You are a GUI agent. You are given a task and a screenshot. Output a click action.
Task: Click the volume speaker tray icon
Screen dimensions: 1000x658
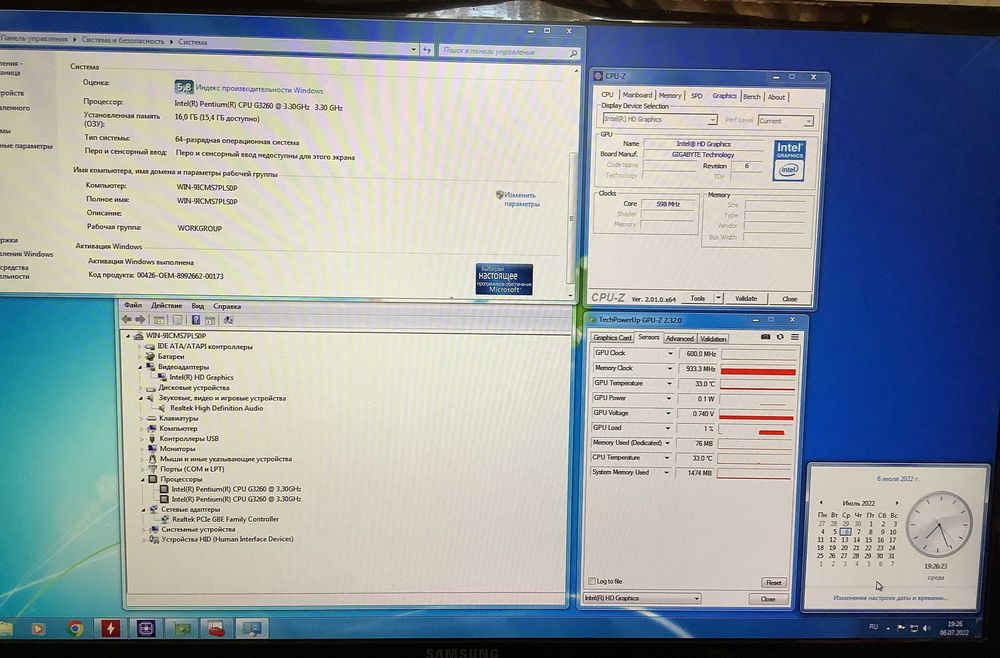(x=927, y=628)
